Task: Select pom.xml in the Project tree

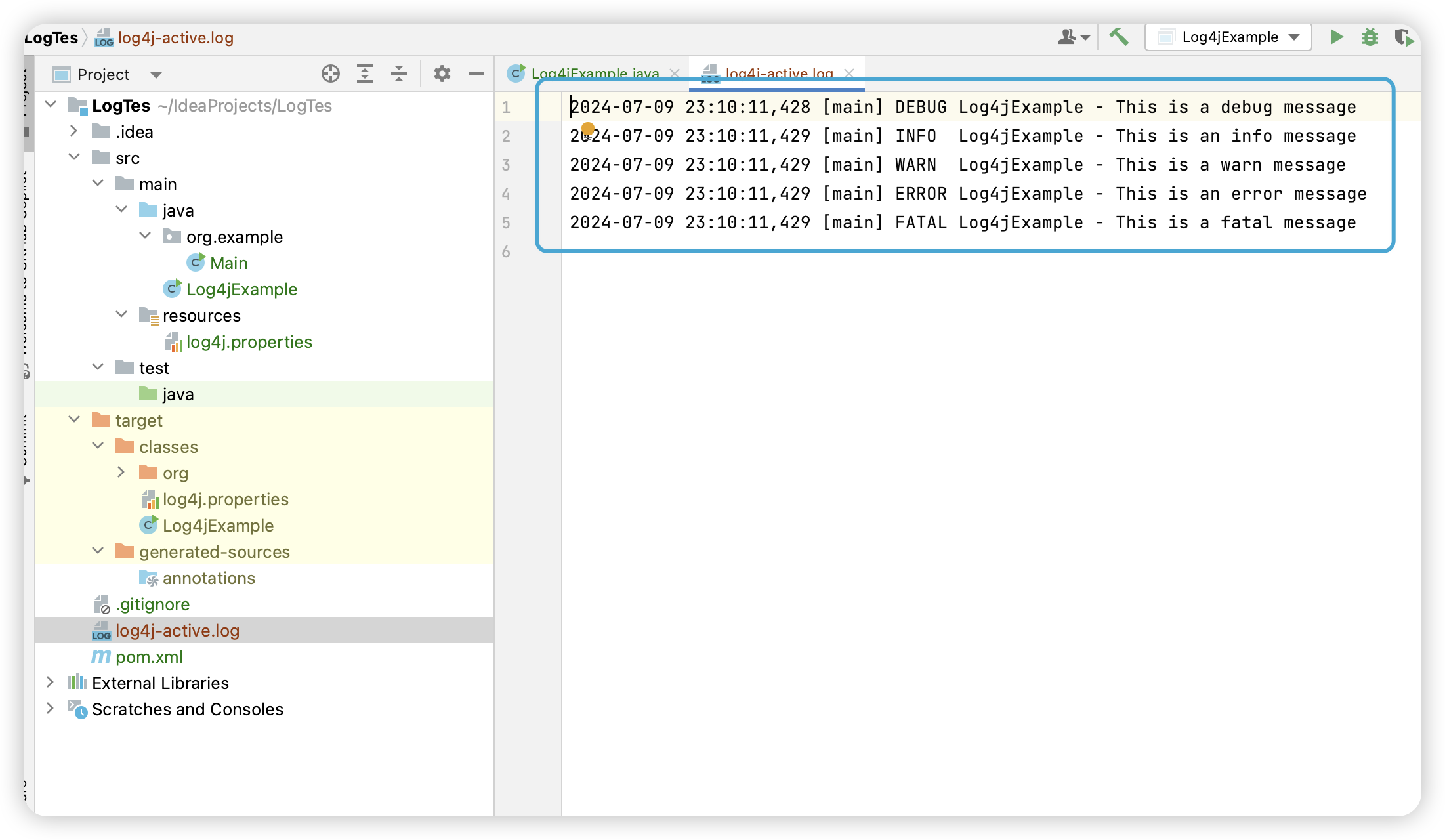Action: coord(149,656)
